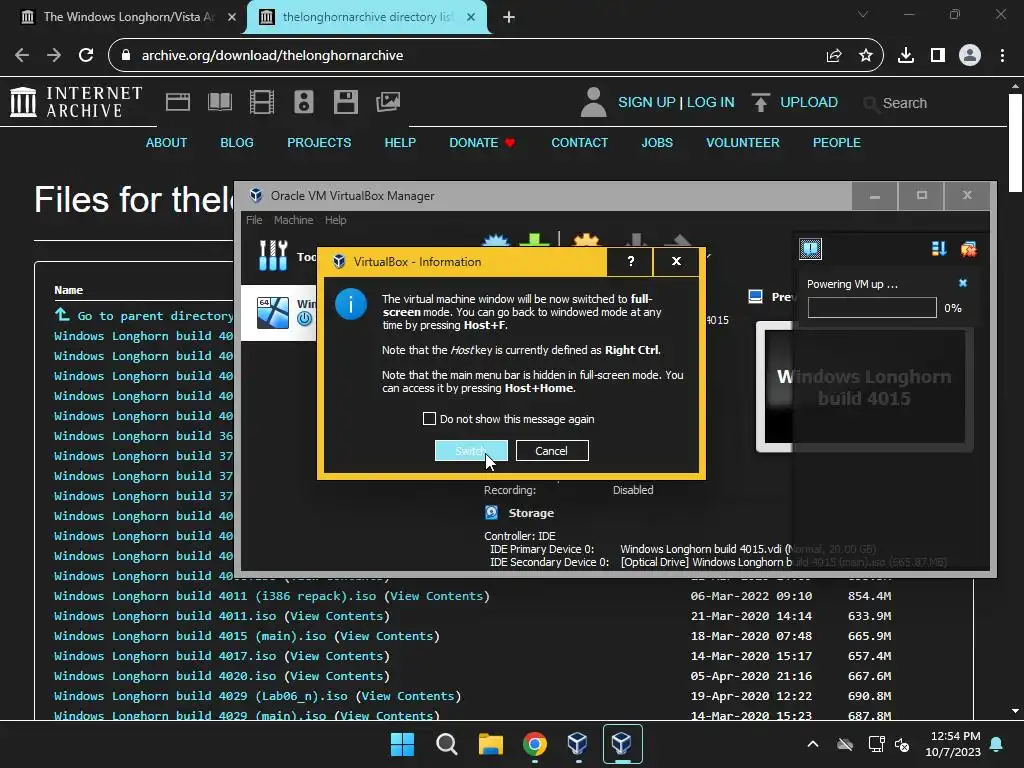Close the VirtualBox Information dialog
The image size is (1024, 768).
pos(676,261)
